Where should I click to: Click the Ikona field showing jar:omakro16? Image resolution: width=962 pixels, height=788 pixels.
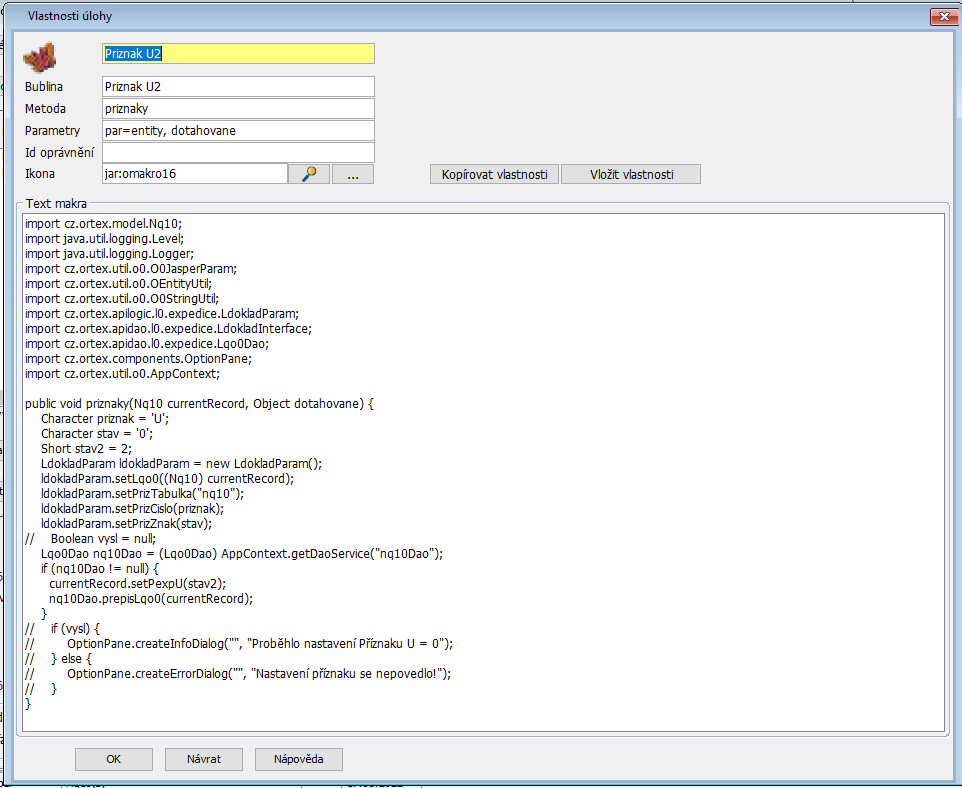195,174
